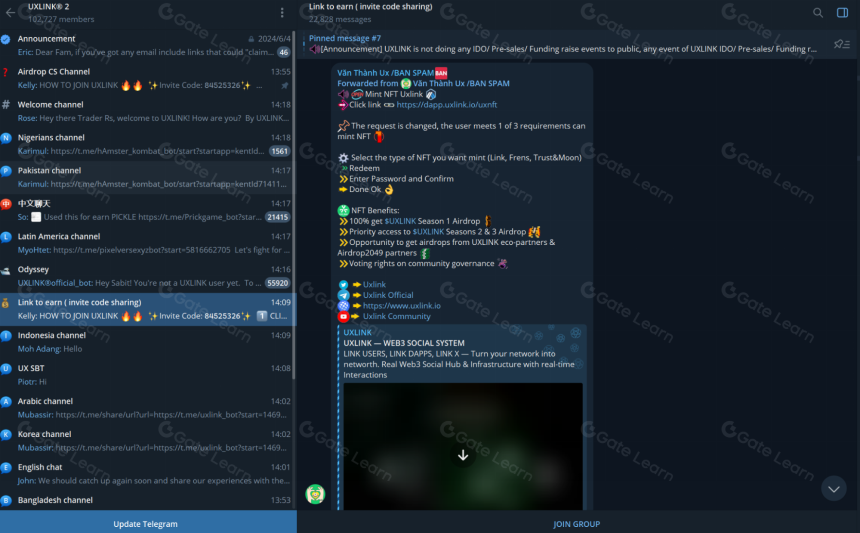Image resolution: width=860 pixels, height=533 pixels.
Task: Click the 46 unread badge on Announcement
Action: click(284, 52)
